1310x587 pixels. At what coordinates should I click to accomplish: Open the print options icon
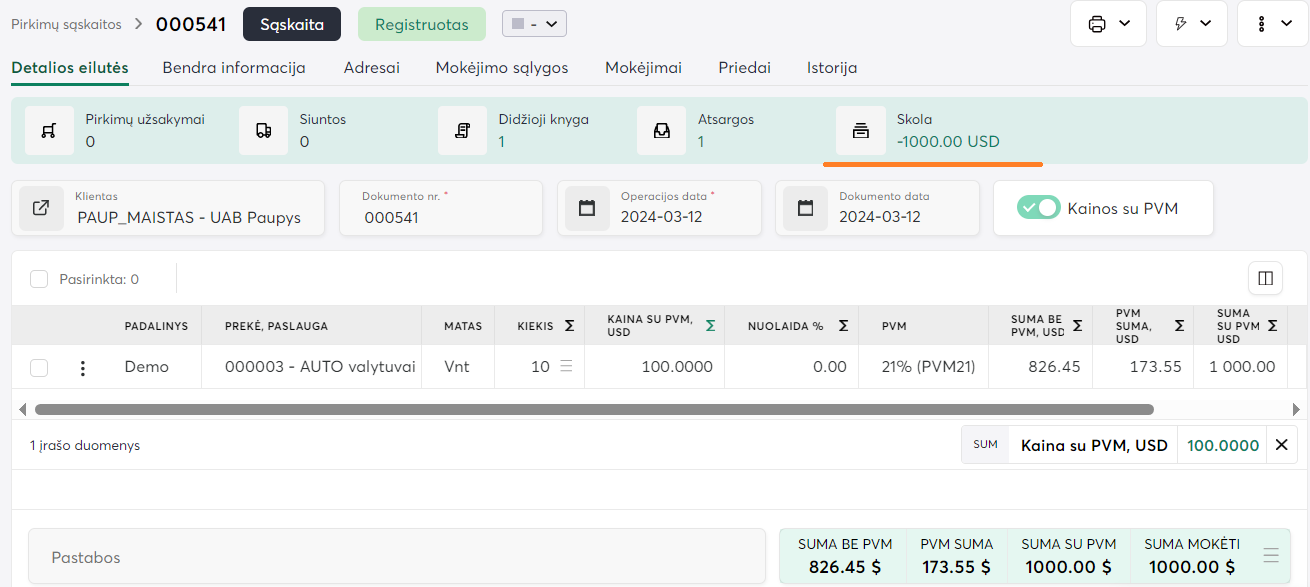1097,24
